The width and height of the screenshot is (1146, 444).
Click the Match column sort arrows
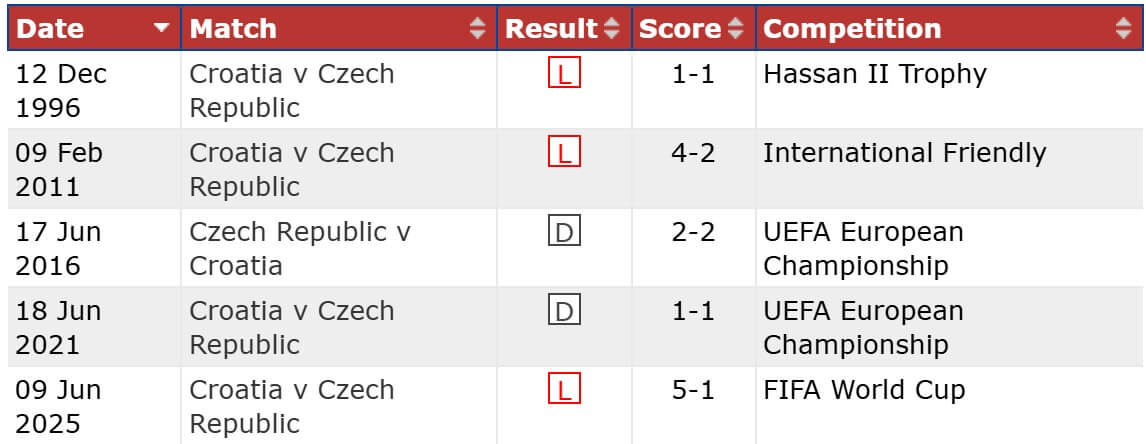click(x=477, y=29)
